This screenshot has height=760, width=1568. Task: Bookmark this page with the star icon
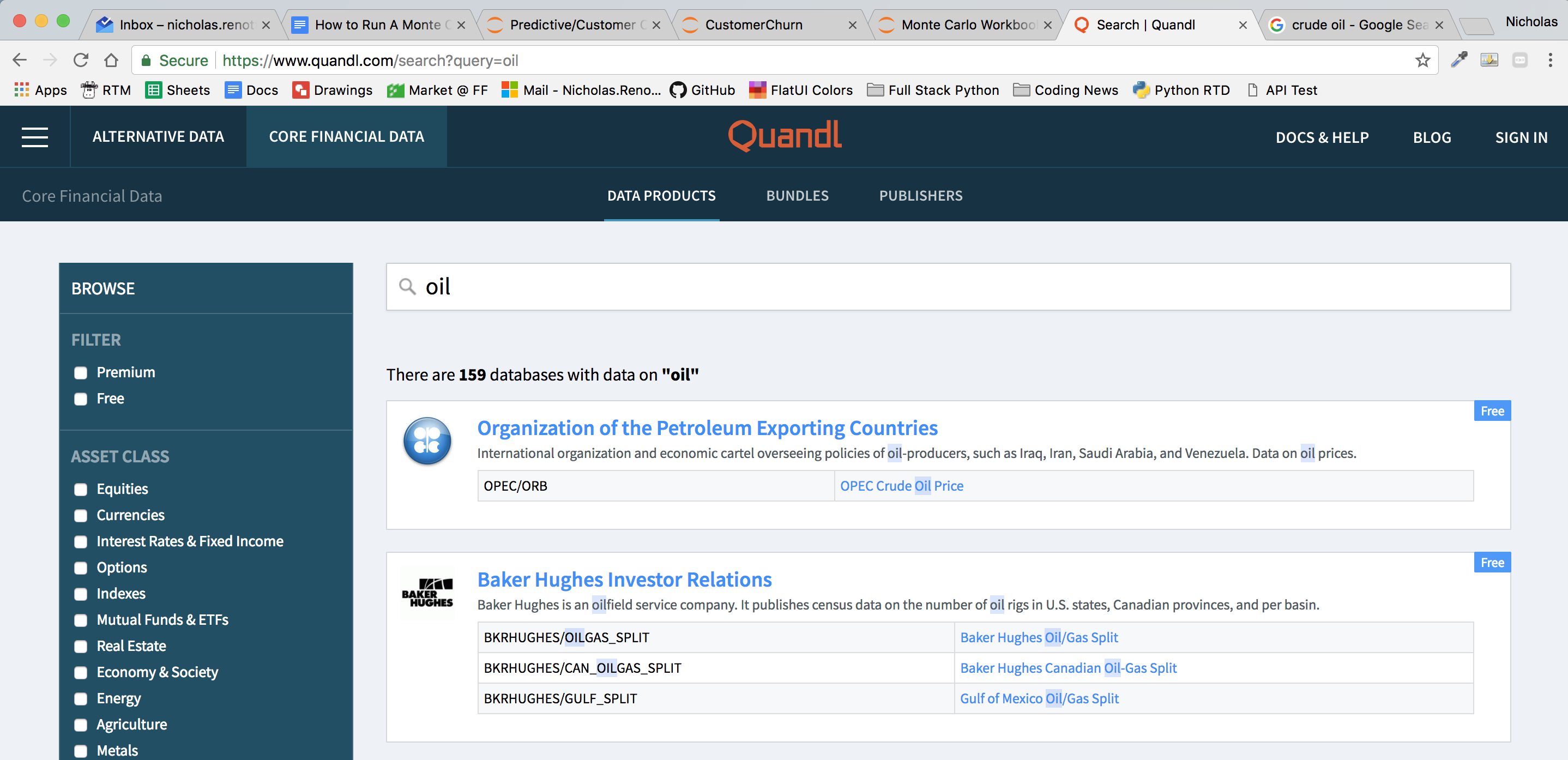point(1422,60)
